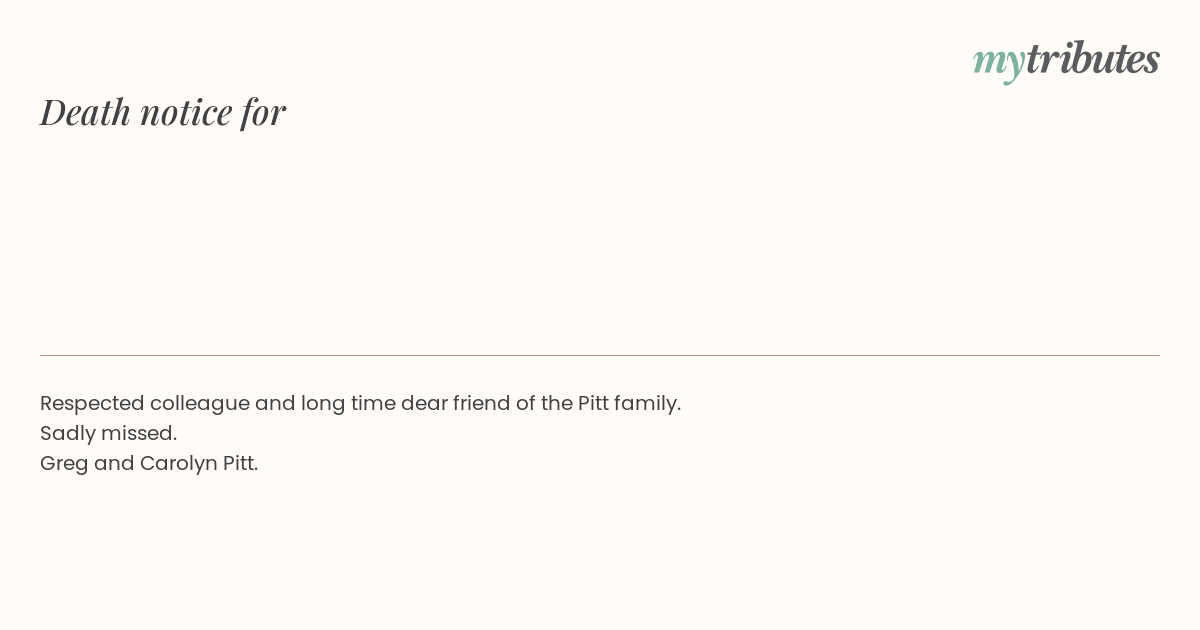1200x630 pixels.
Task: Click the dark "tributes" word in logo
Action: point(1092,58)
